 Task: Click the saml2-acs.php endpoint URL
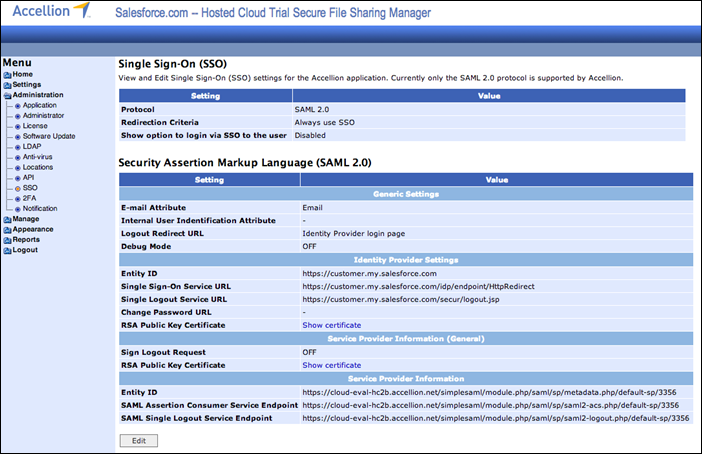click(x=491, y=405)
